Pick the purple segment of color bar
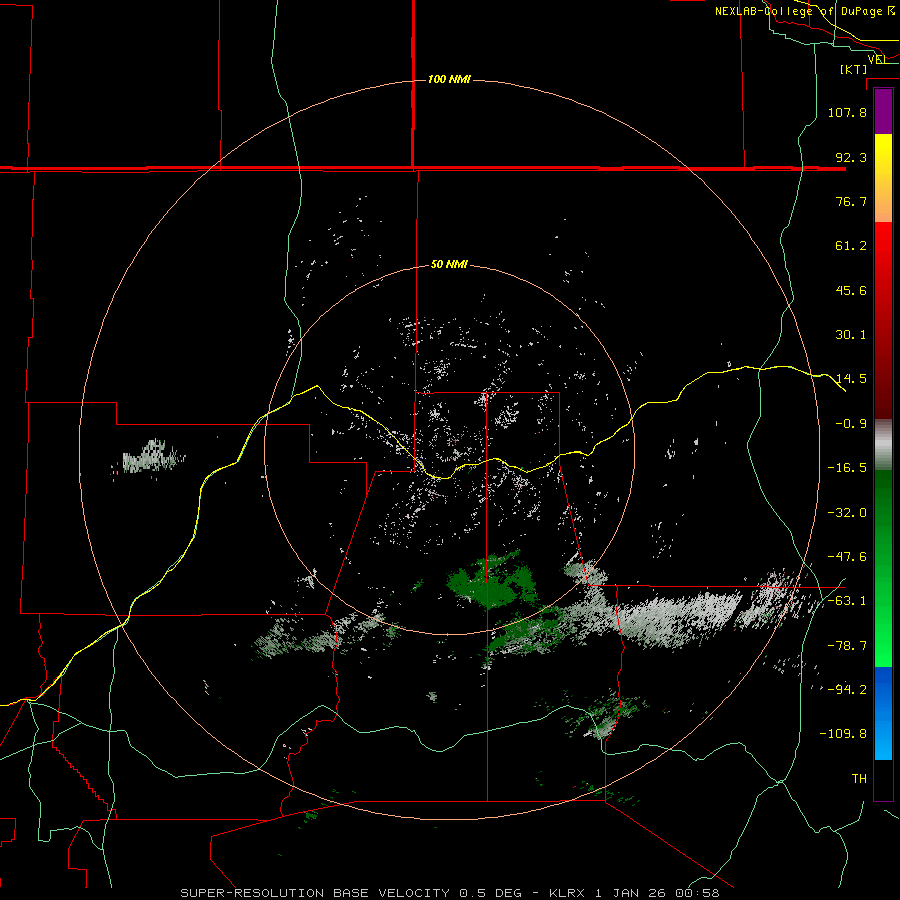 [883, 111]
